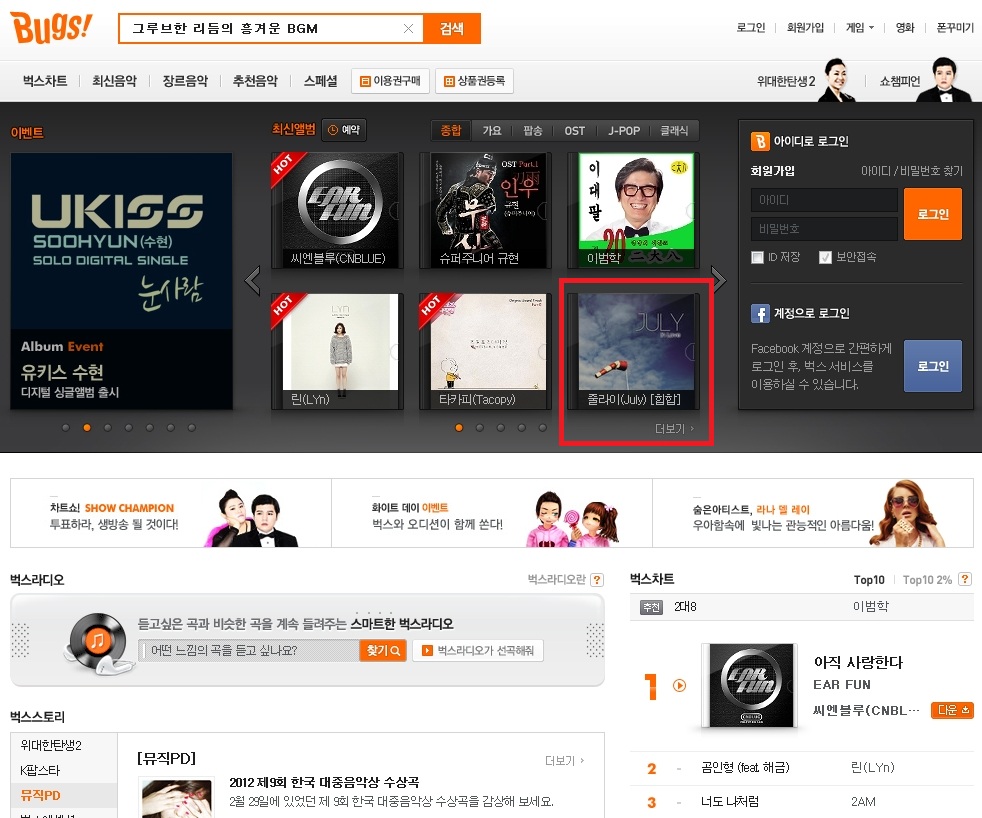Image resolution: width=982 pixels, height=818 pixels.
Task: Open the SHOW CHAMPION vote banner
Action: pos(171,513)
